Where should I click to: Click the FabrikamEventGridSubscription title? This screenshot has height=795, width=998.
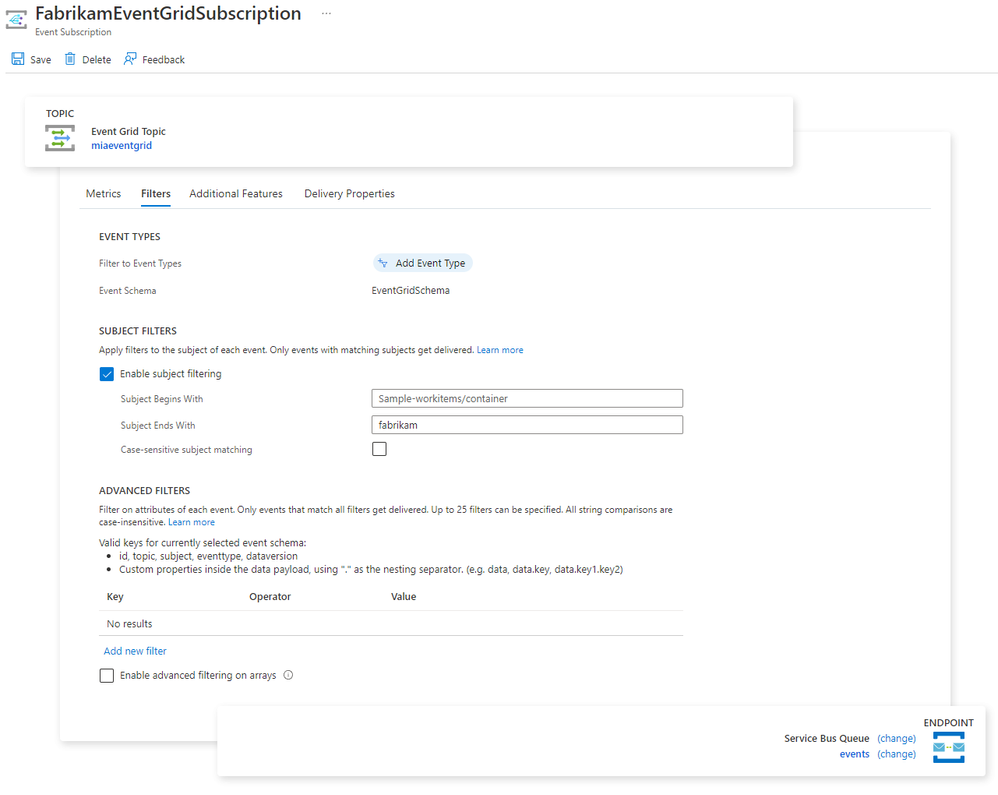click(x=168, y=13)
